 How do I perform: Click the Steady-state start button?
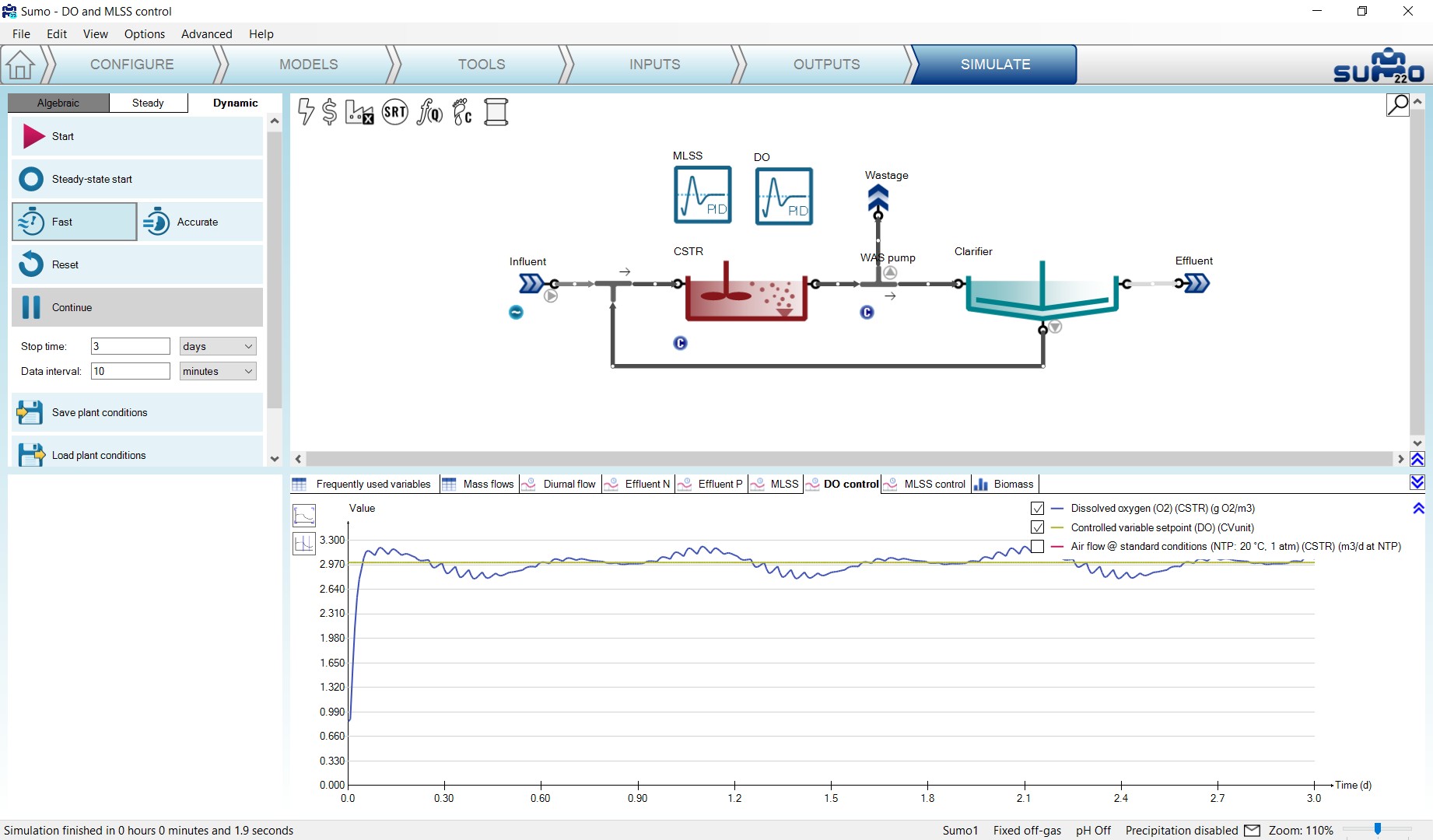click(x=137, y=179)
